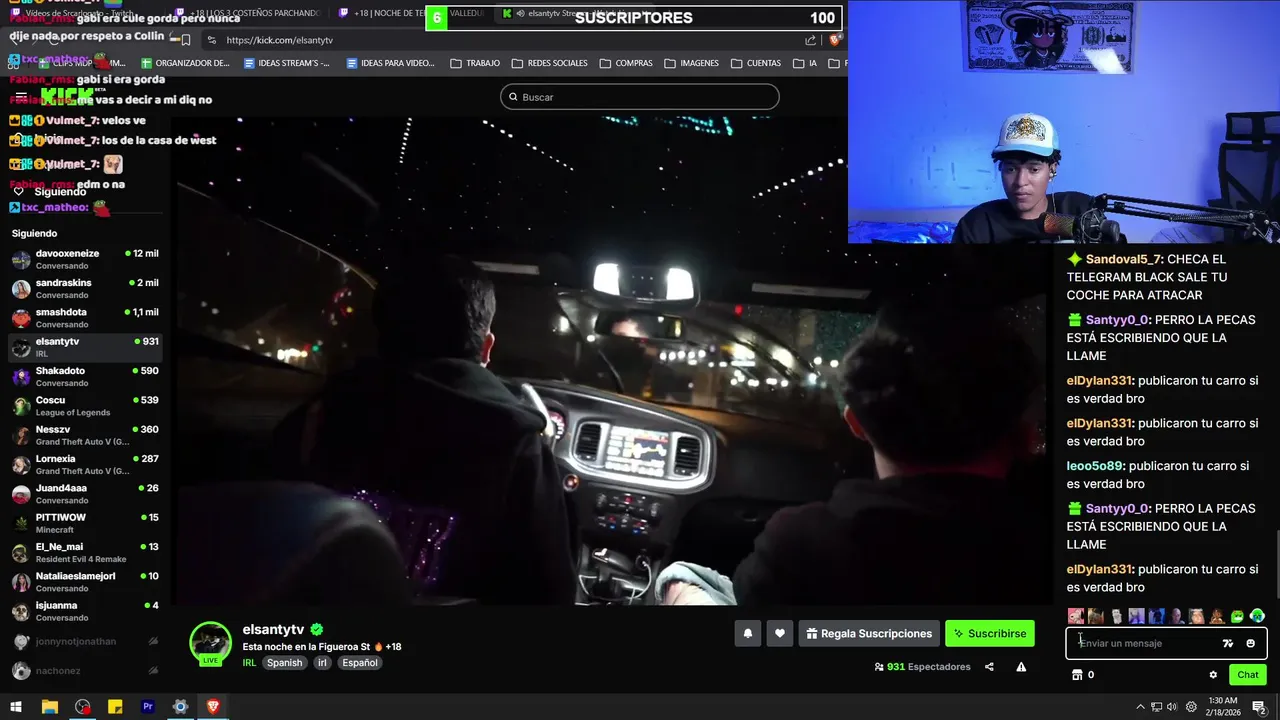Viewport: 1280px width, 720px height.
Task: Click the pink emote in the chat quick bar
Action: tap(1076, 616)
